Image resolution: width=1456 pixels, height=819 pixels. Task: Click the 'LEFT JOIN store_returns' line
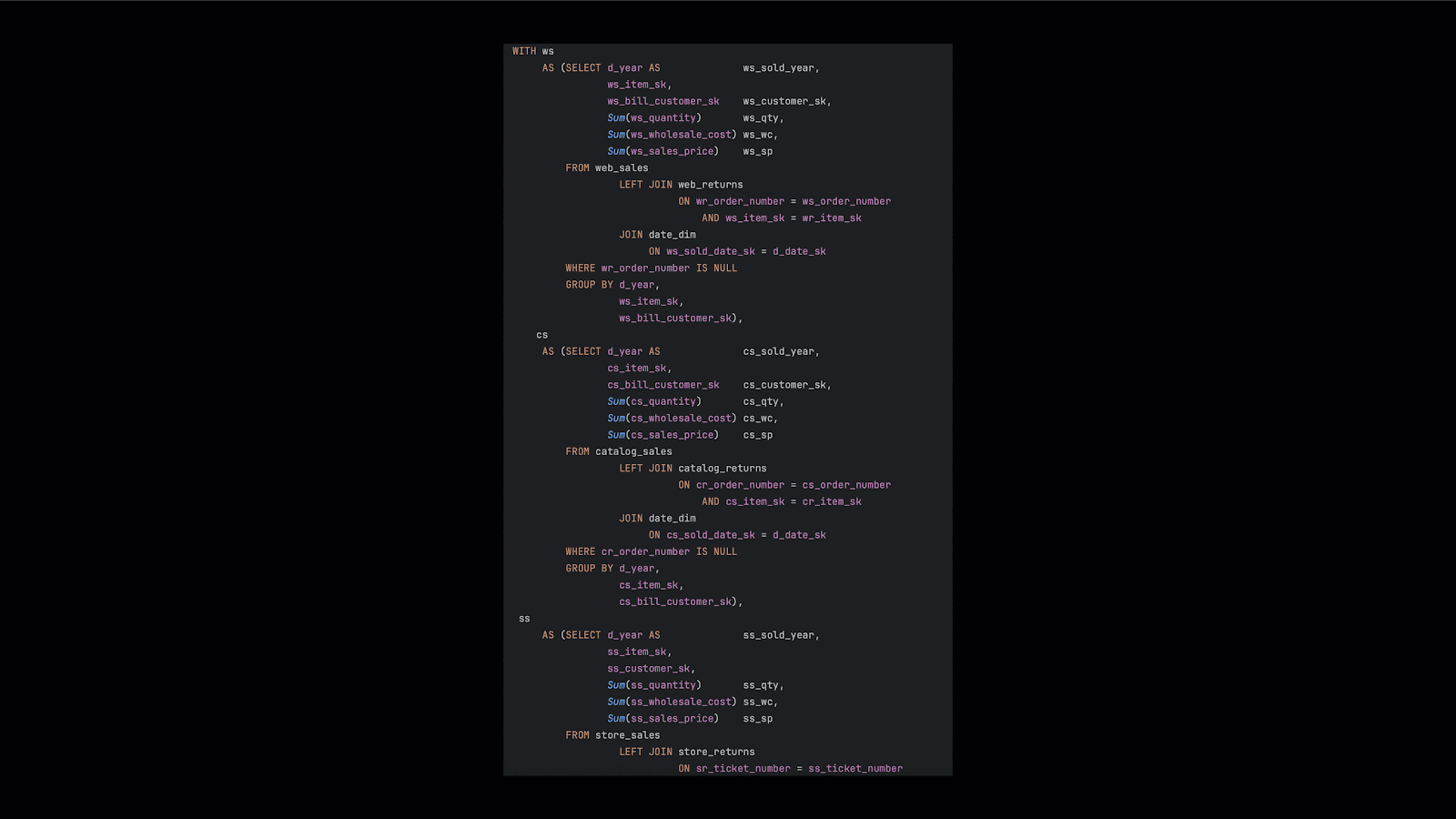pos(687,752)
